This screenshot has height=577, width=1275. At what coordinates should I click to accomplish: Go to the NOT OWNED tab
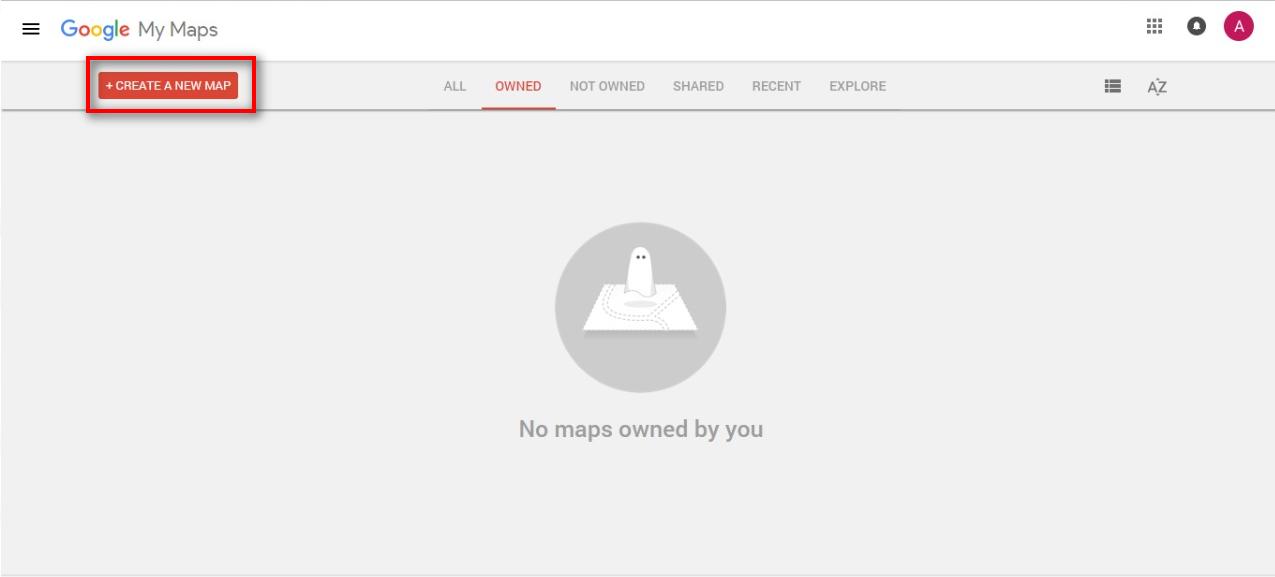pyautogui.click(x=607, y=86)
